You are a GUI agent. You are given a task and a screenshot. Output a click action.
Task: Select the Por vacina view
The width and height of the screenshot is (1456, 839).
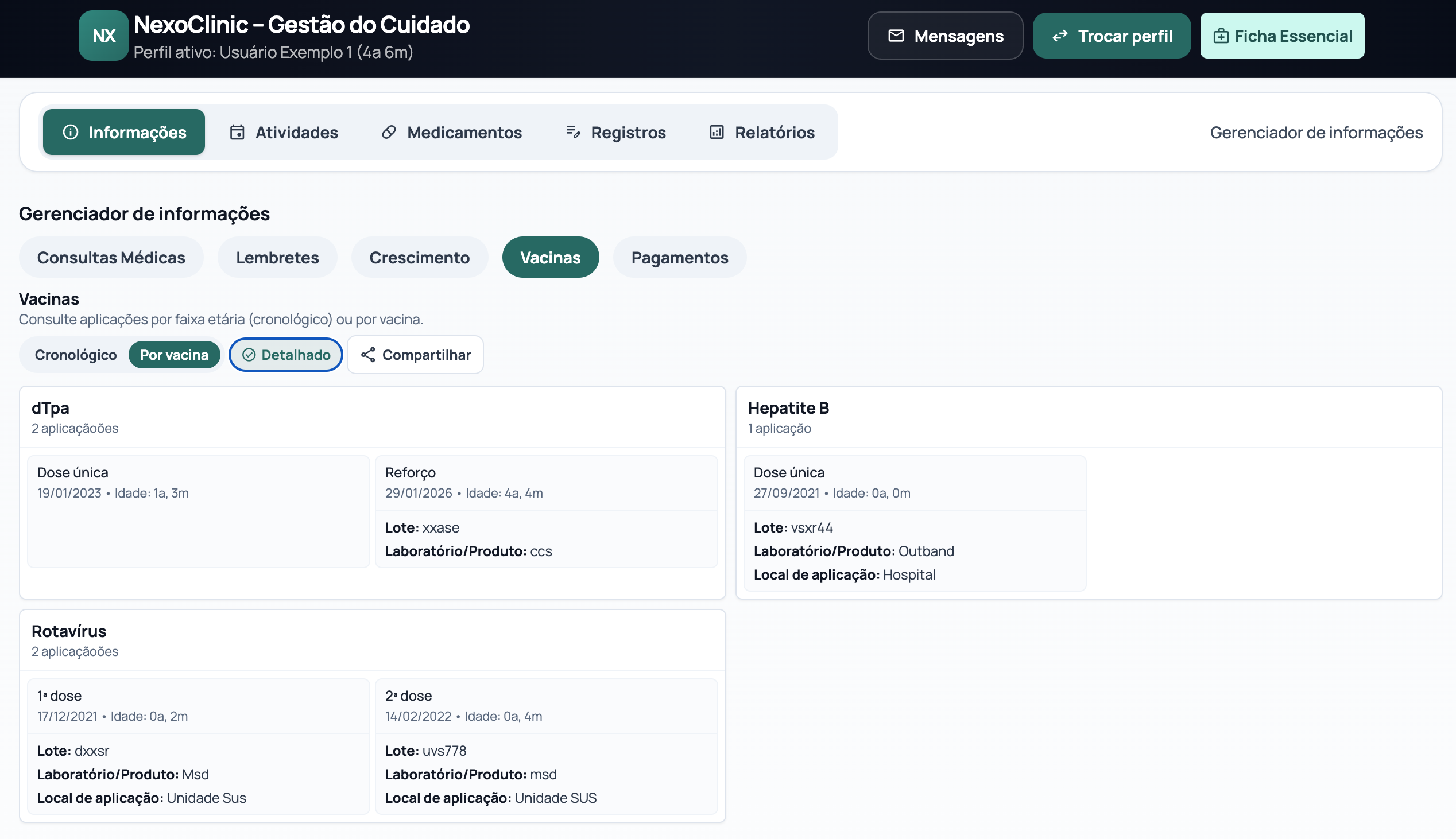[x=174, y=355]
